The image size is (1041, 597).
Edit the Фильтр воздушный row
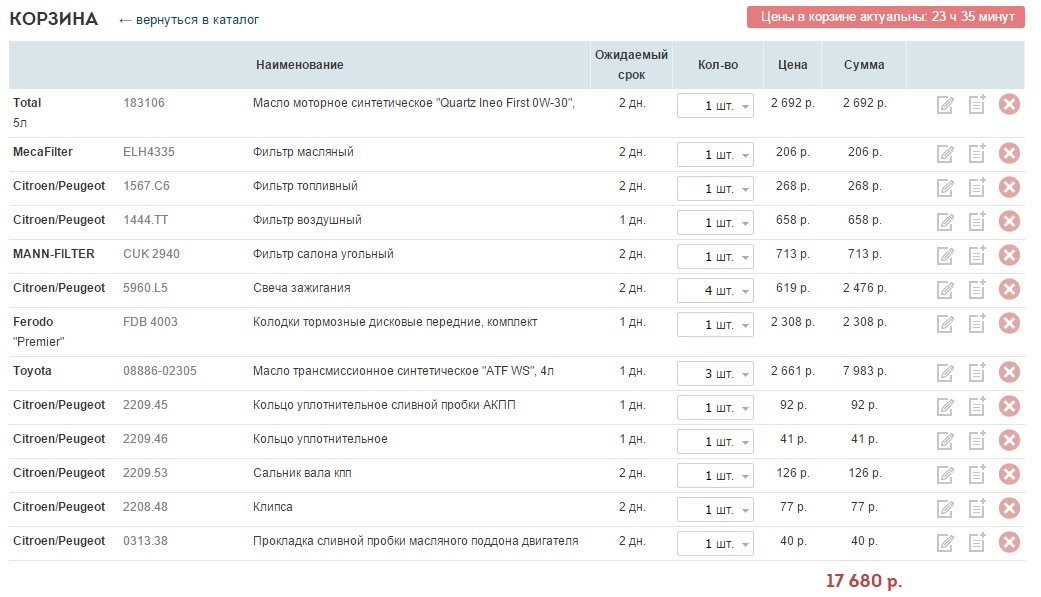tap(945, 221)
